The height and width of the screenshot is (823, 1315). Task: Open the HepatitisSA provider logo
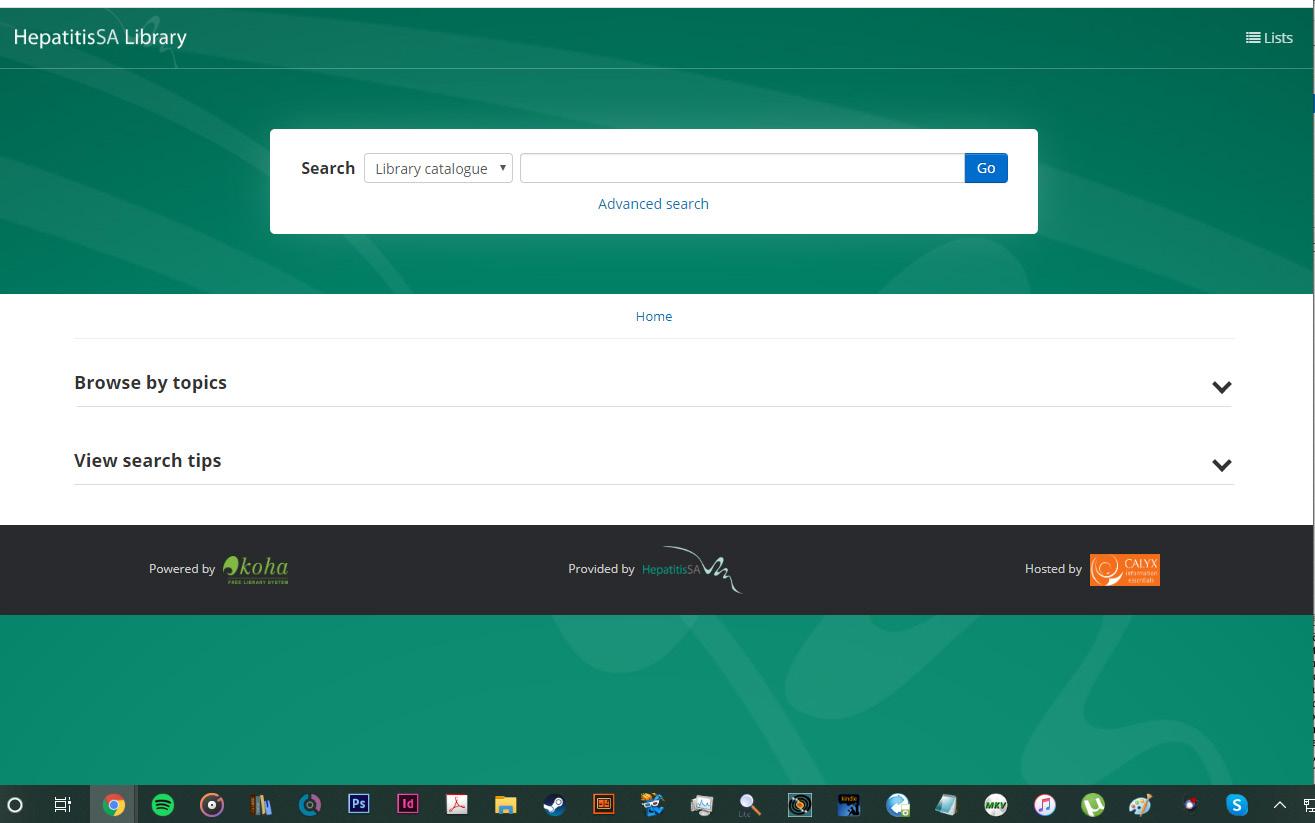click(692, 569)
